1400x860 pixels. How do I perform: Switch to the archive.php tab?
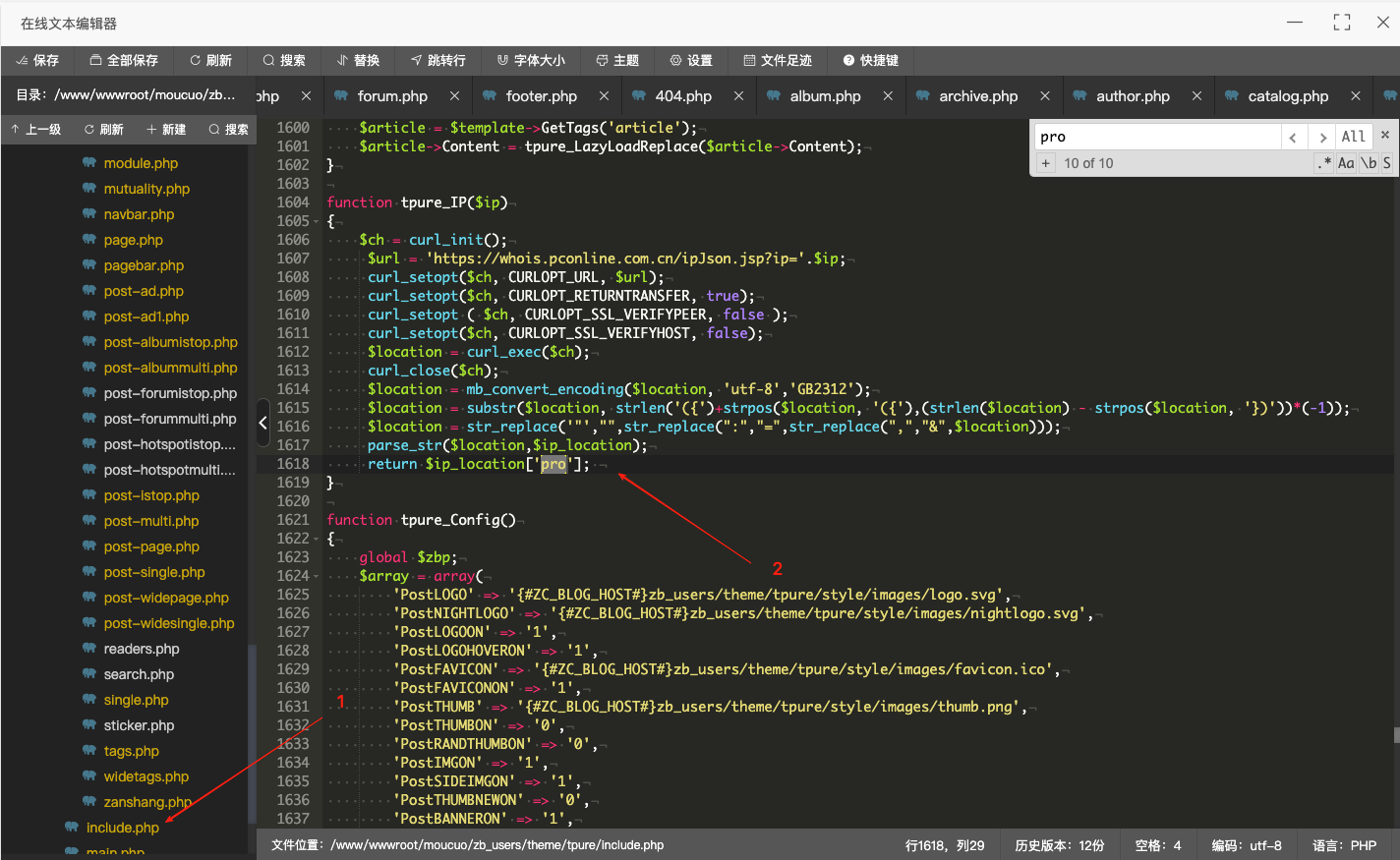pyautogui.click(x=977, y=96)
